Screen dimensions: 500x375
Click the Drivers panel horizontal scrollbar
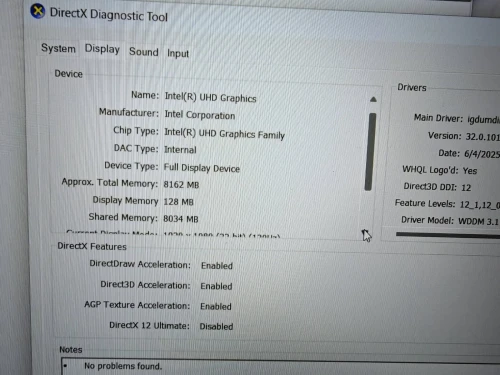(448, 235)
